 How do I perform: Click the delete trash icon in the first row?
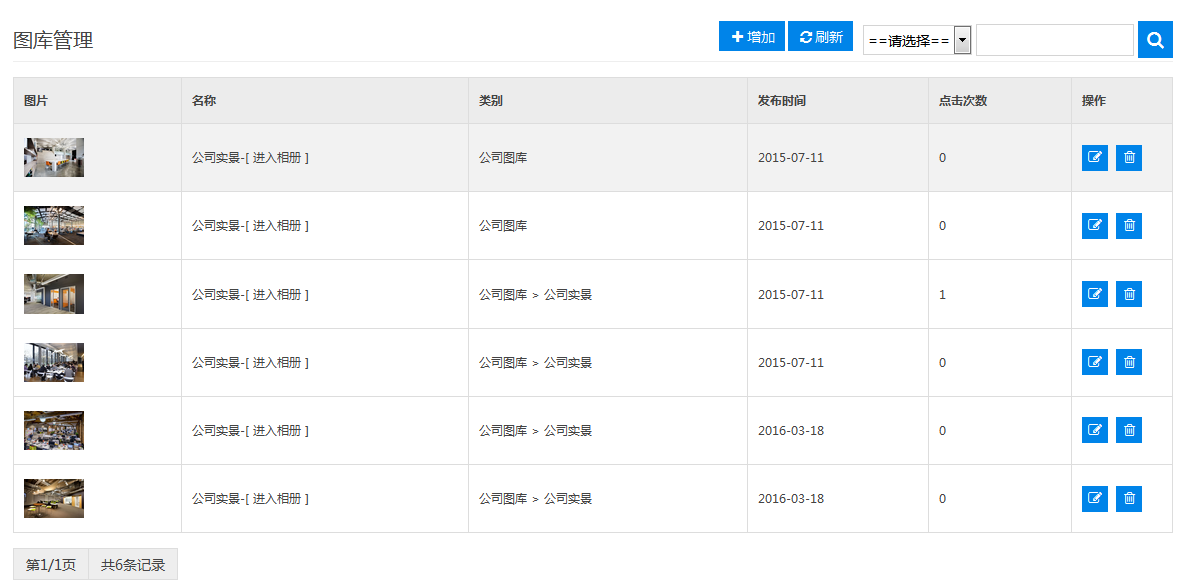click(x=1129, y=158)
